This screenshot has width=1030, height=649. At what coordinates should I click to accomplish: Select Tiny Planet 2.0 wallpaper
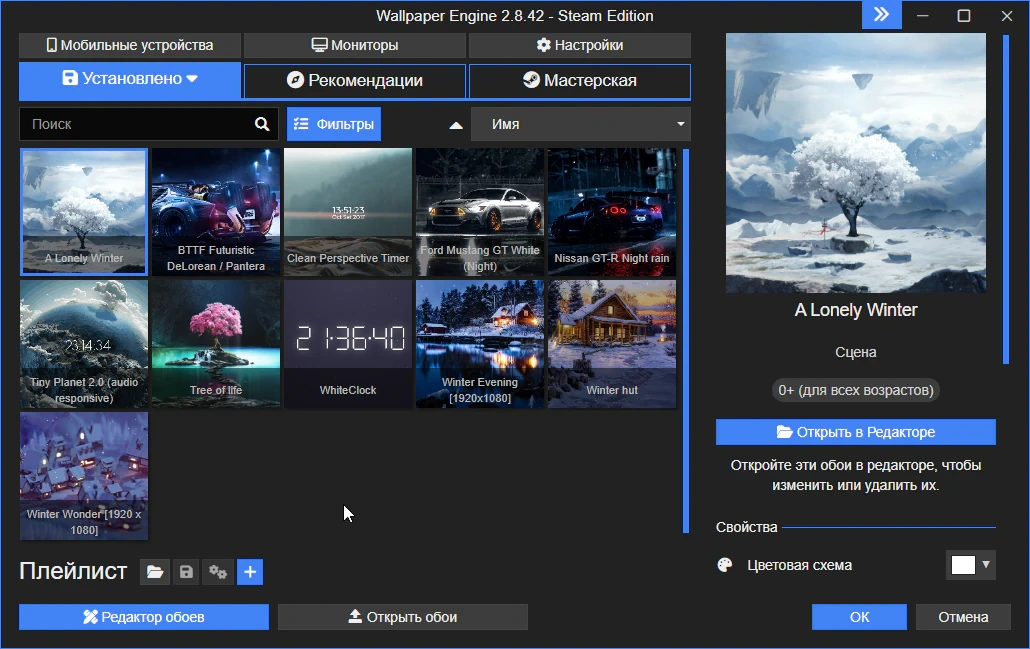[84, 344]
